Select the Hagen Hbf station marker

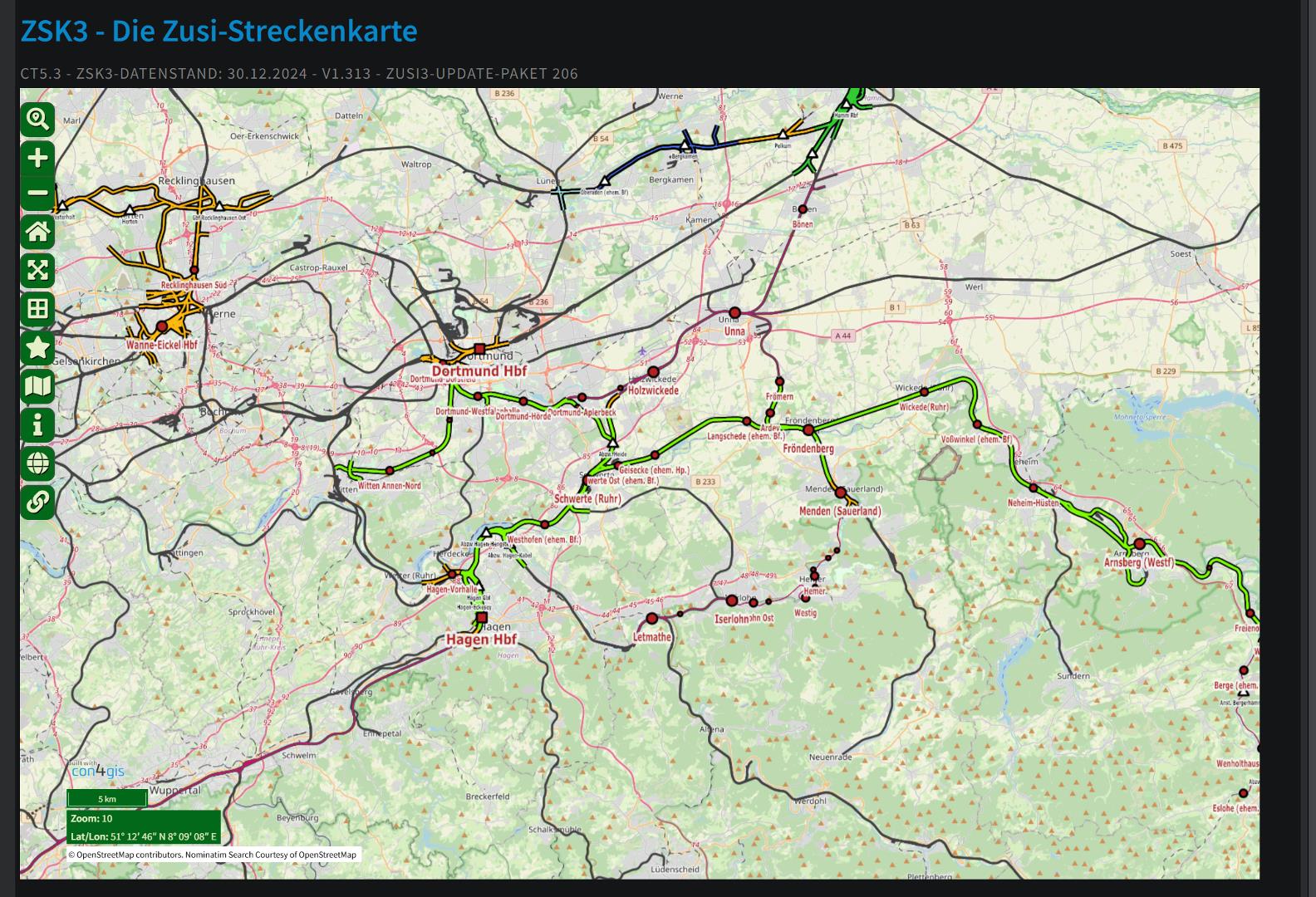pos(482,618)
